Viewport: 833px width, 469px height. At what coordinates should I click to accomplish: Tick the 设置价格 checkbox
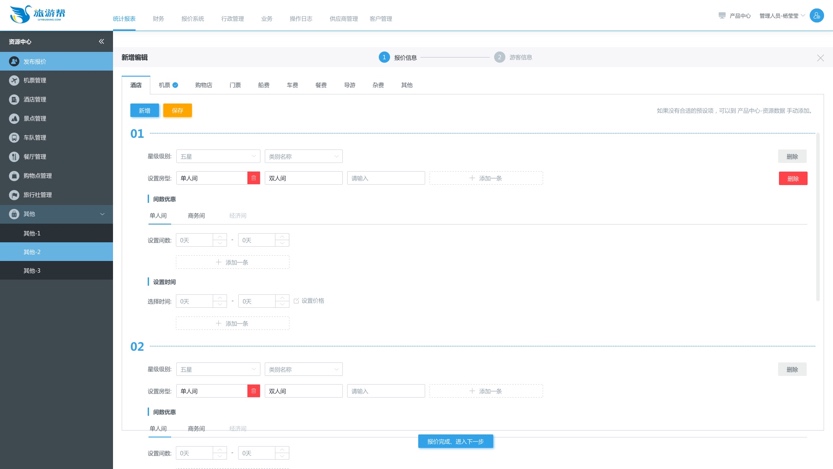click(296, 301)
